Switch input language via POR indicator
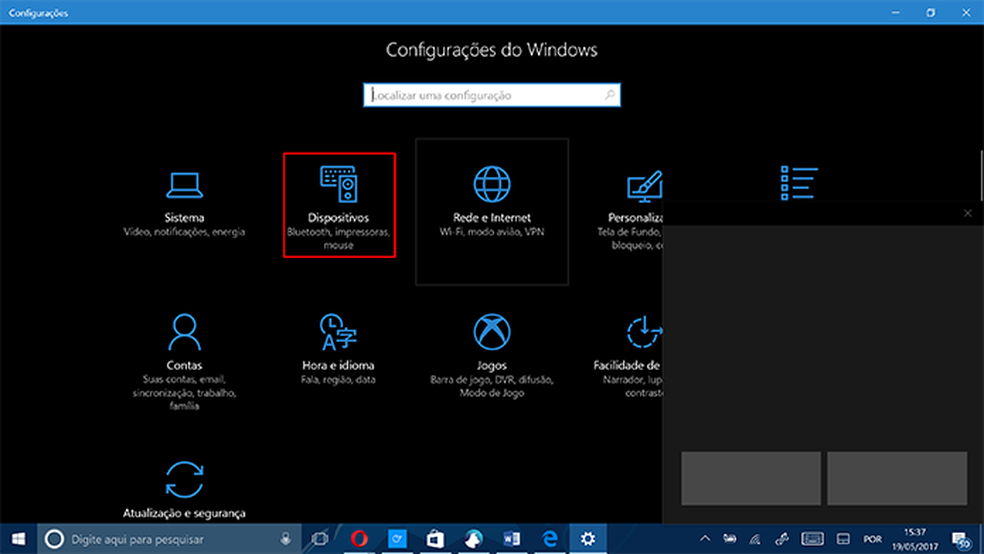 coord(872,539)
